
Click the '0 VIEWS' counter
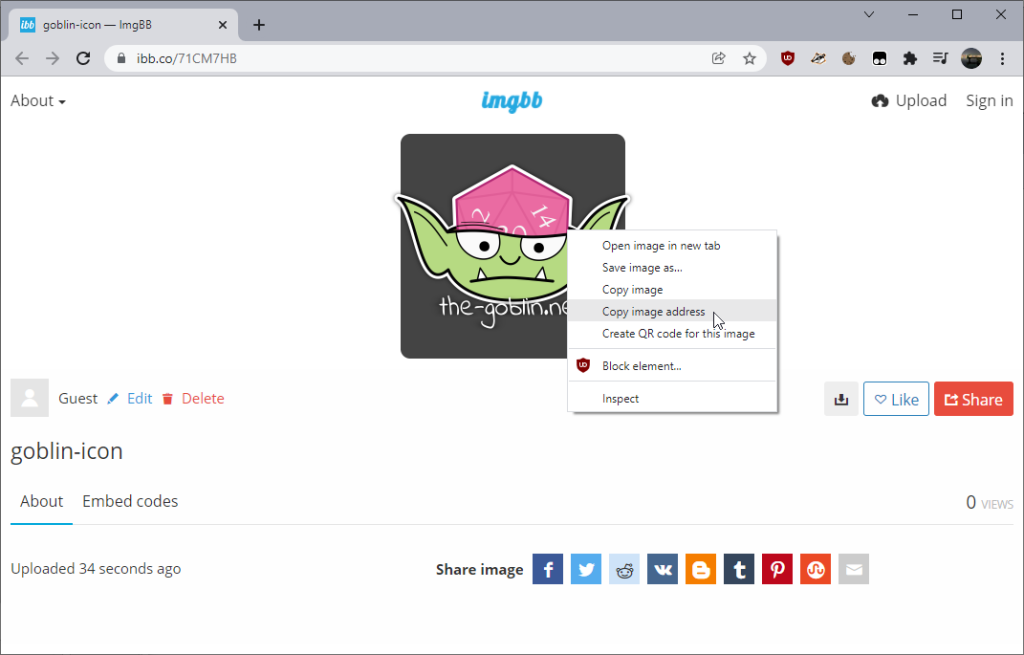[989, 502]
